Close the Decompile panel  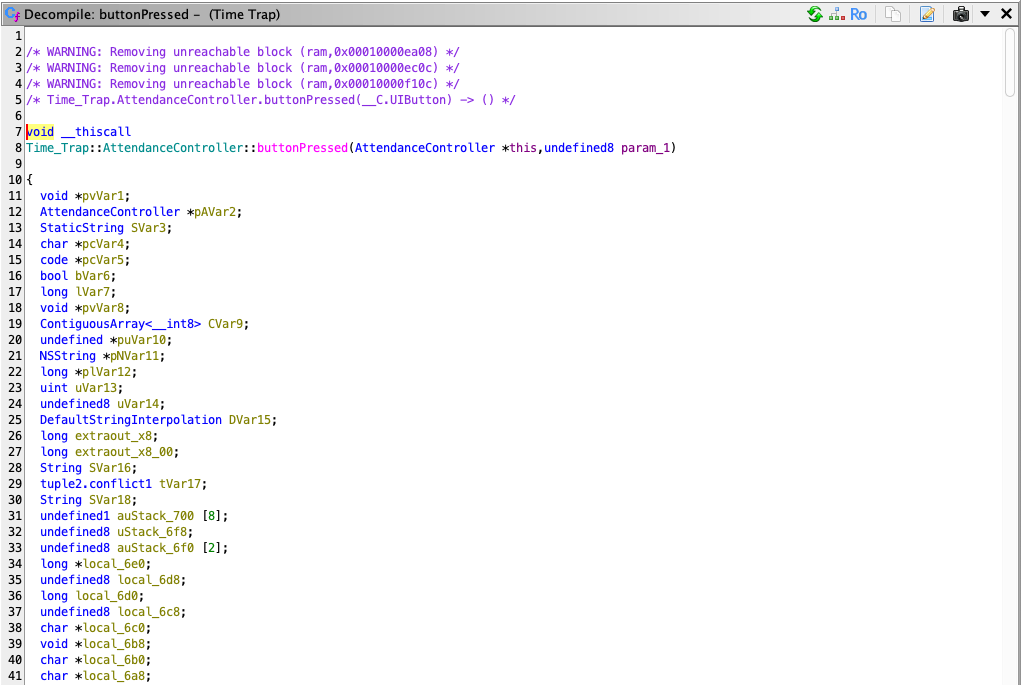tap(1006, 14)
